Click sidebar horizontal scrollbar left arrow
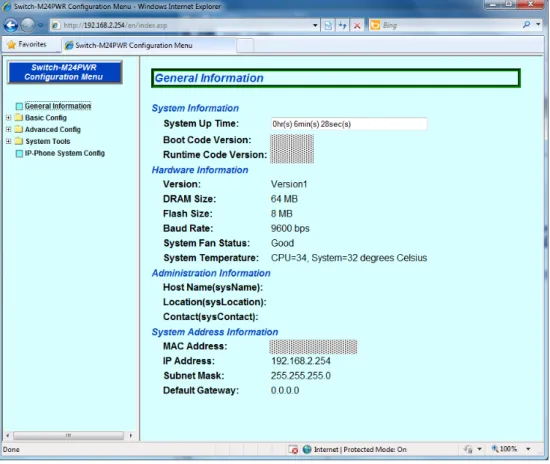This screenshot has width=550, height=464. point(8,436)
